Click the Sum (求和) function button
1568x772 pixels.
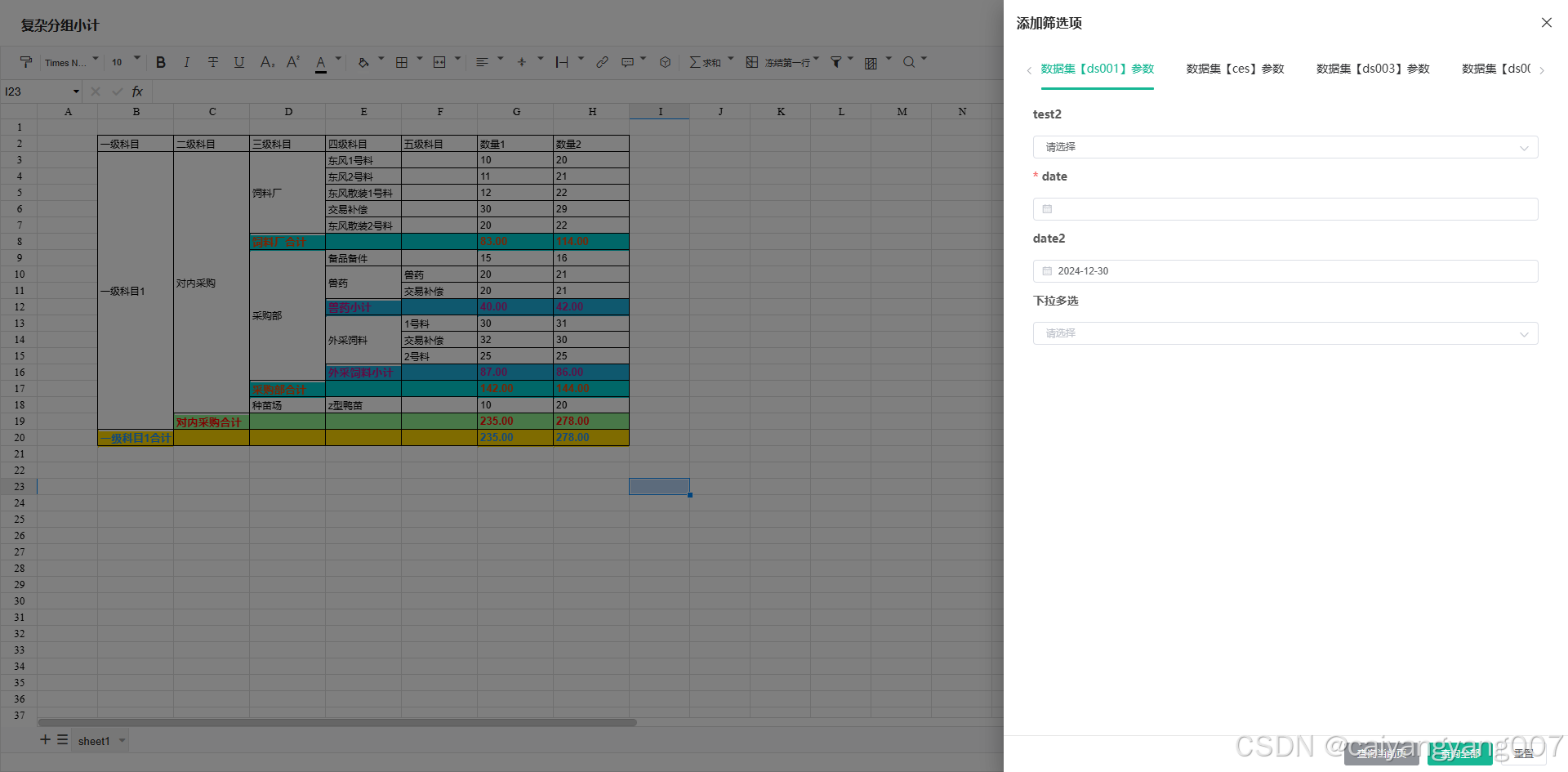tap(705, 62)
